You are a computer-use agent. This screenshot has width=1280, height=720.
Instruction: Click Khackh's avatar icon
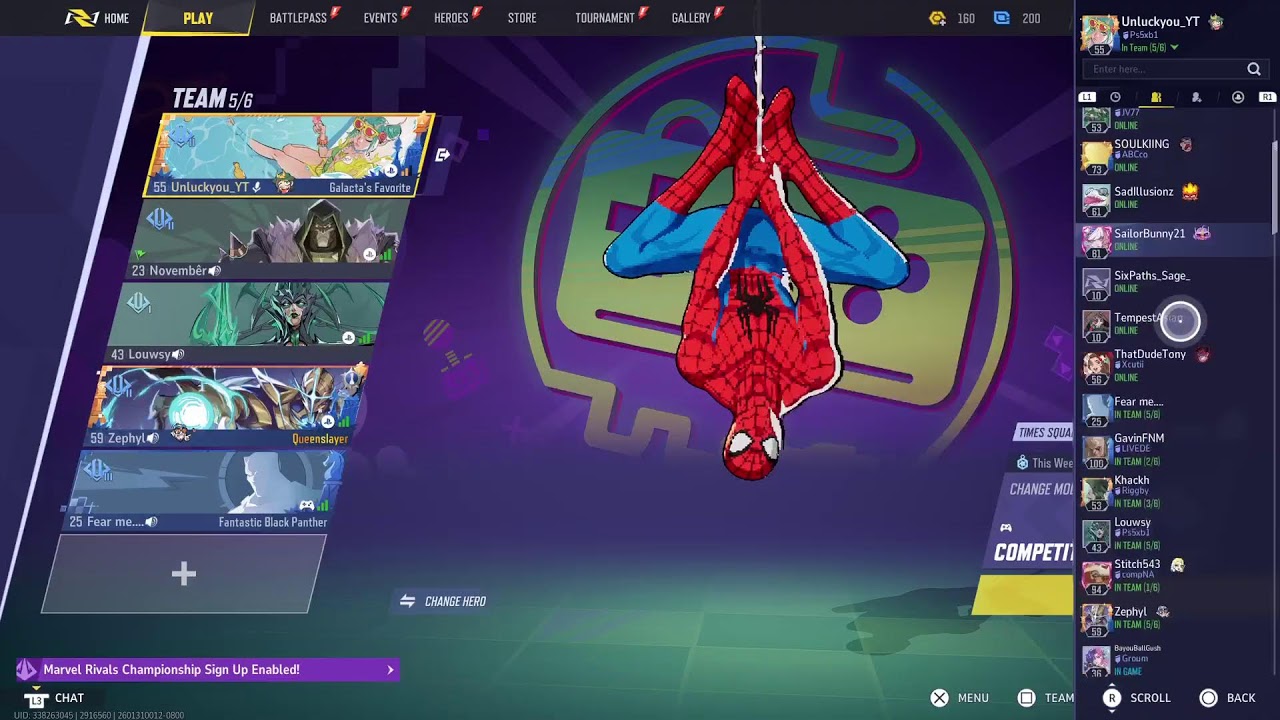click(x=1097, y=493)
